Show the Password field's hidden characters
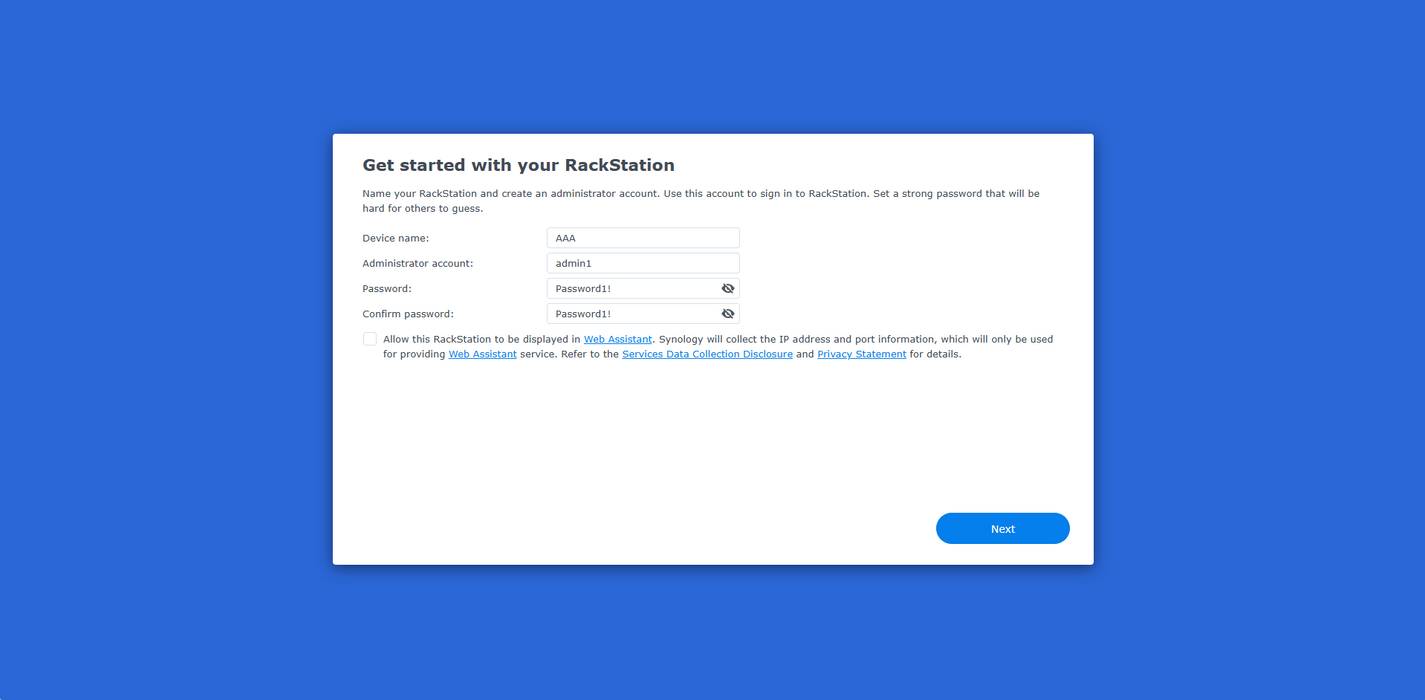Image resolution: width=1425 pixels, height=700 pixels. coord(728,288)
